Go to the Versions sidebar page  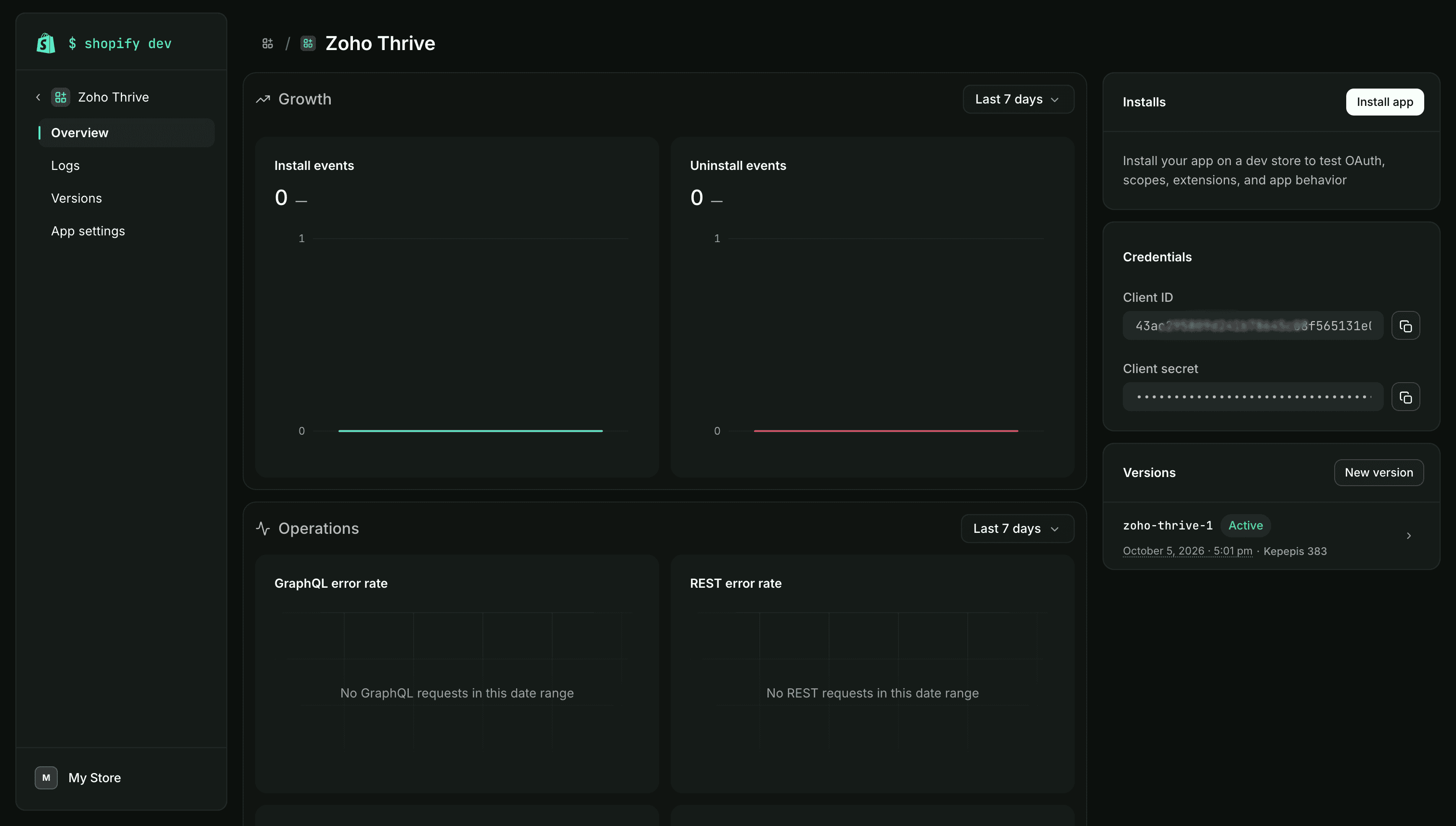tap(77, 198)
